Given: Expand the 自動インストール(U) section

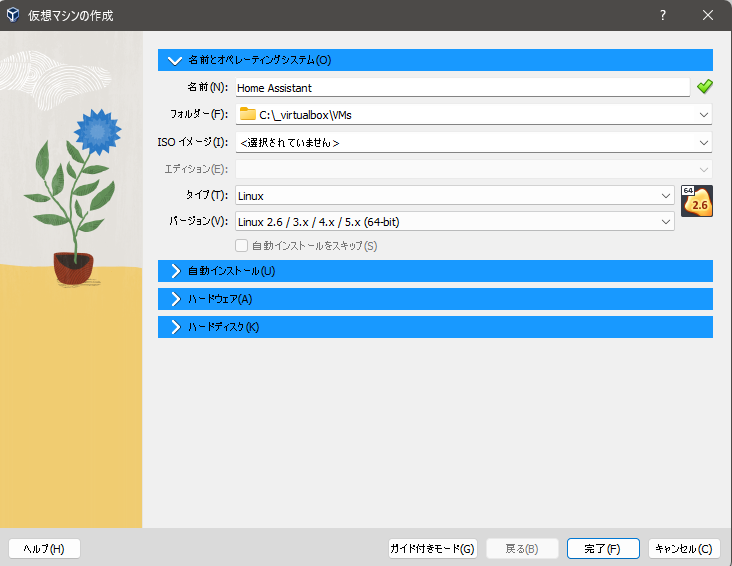Looking at the screenshot, I should tap(435, 271).
